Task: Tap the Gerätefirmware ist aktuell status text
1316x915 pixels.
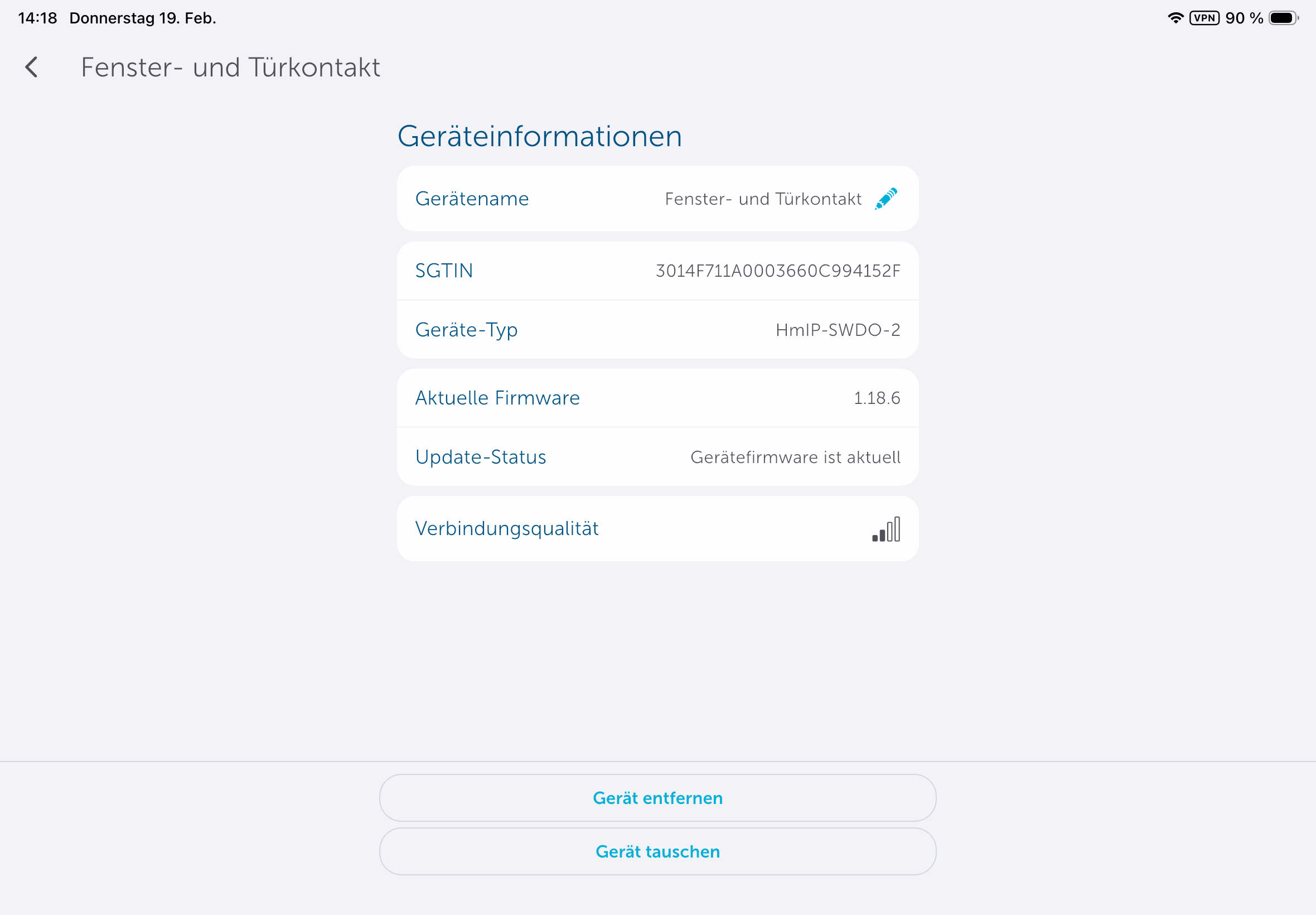Action: tap(795, 457)
